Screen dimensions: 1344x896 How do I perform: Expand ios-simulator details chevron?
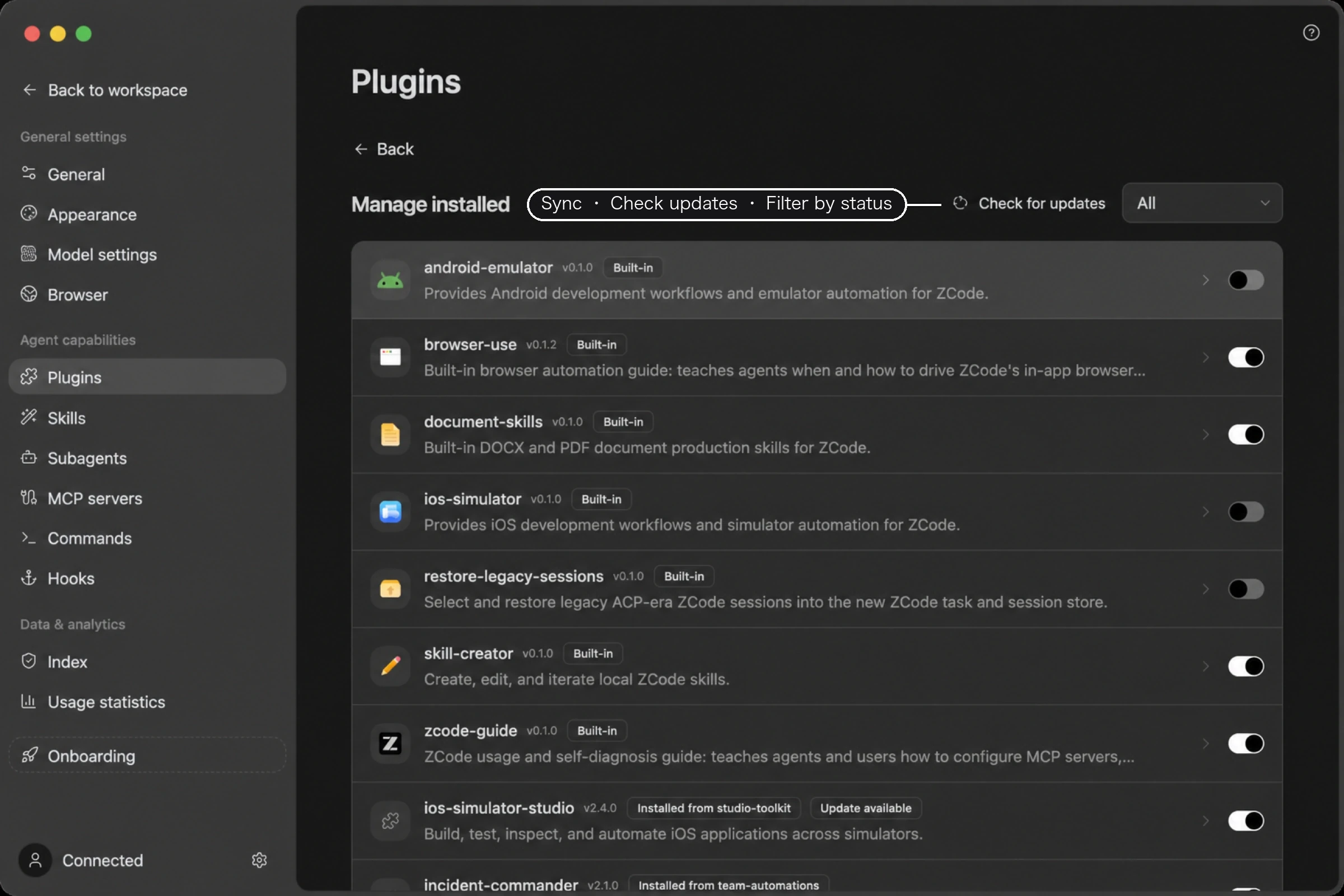click(1206, 511)
